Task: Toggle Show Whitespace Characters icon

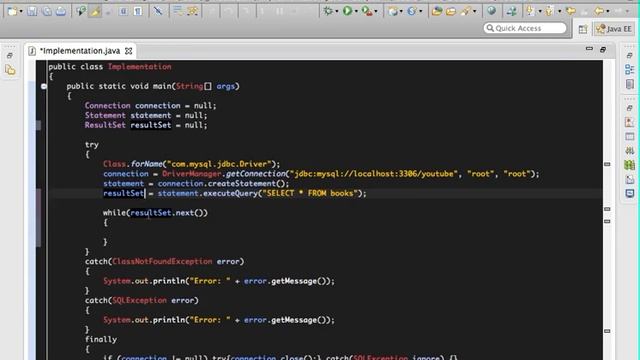Action: 138,11
